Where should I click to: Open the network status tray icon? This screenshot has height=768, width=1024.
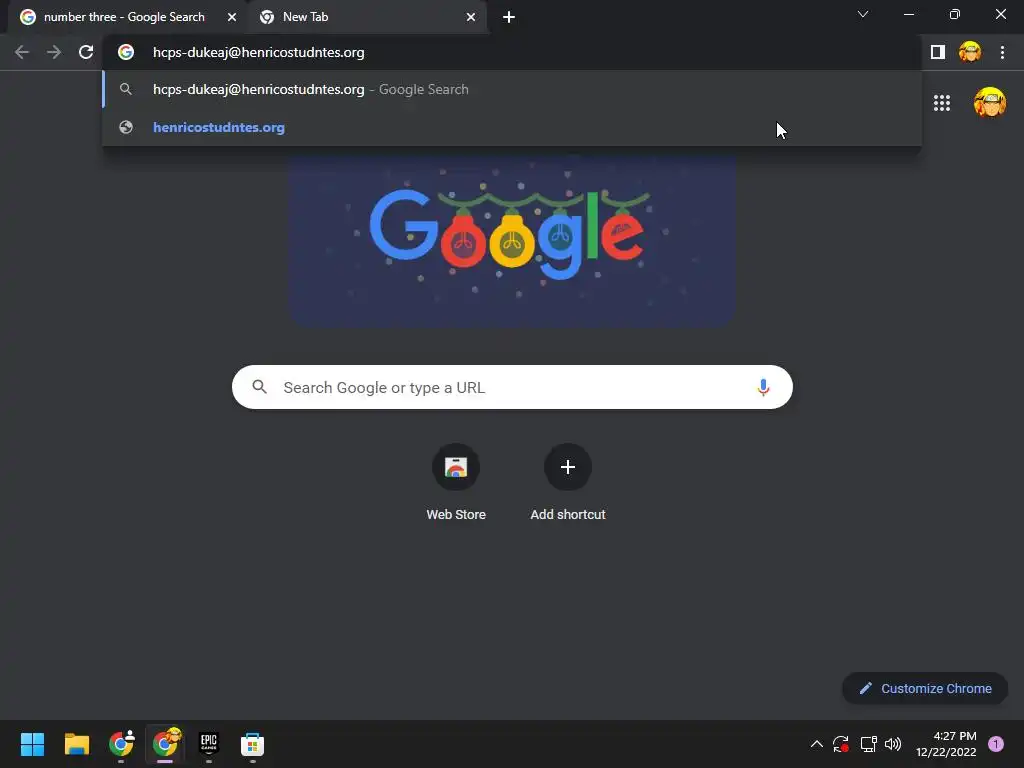868,744
